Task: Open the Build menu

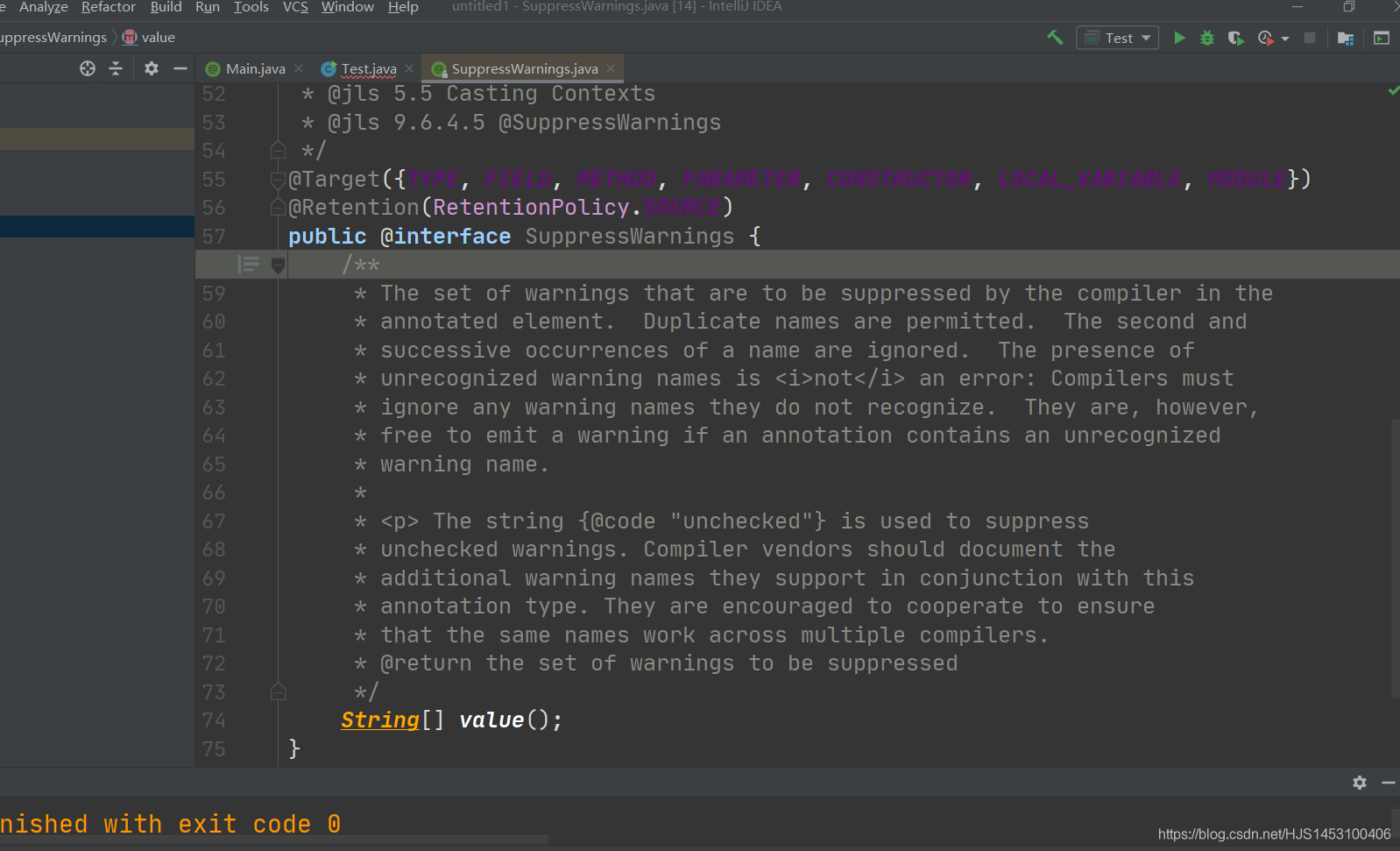Action: [166, 7]
